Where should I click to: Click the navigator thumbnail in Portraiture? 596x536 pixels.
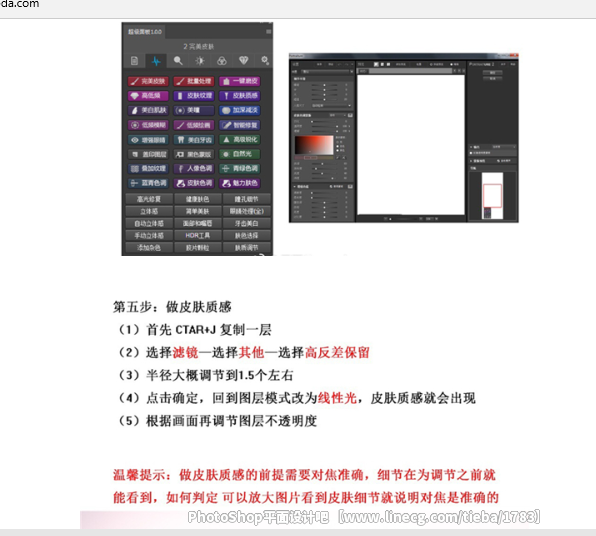[493, 196]
